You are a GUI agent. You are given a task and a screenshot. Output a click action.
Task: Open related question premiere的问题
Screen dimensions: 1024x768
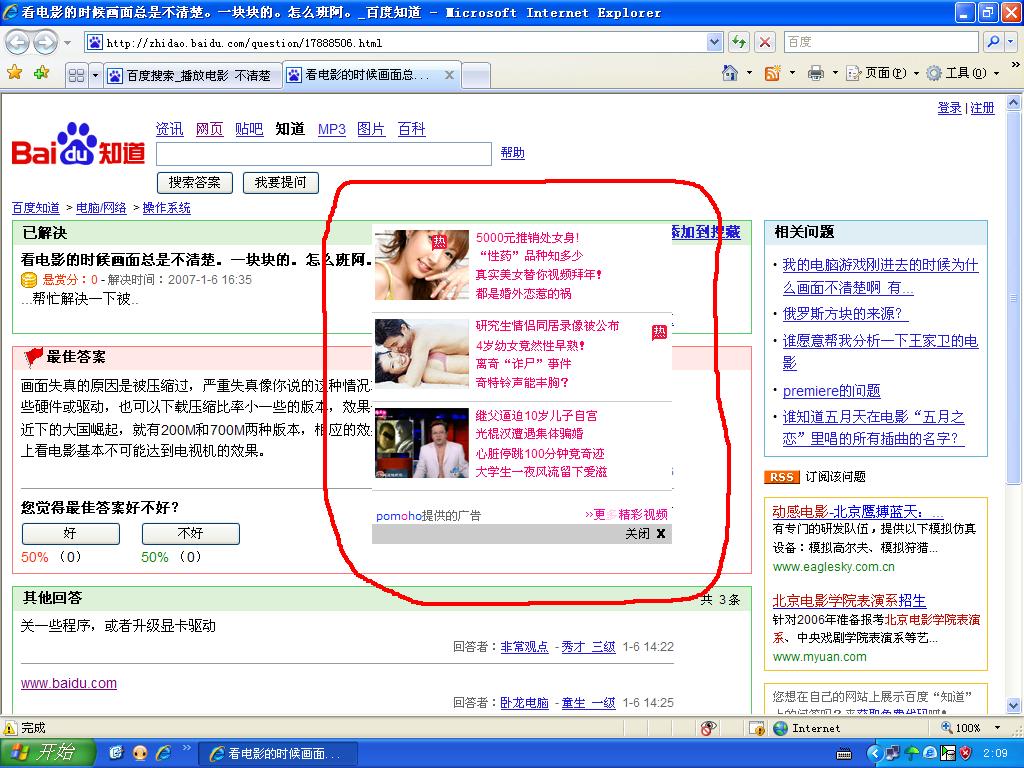click(x=831, y=391)
